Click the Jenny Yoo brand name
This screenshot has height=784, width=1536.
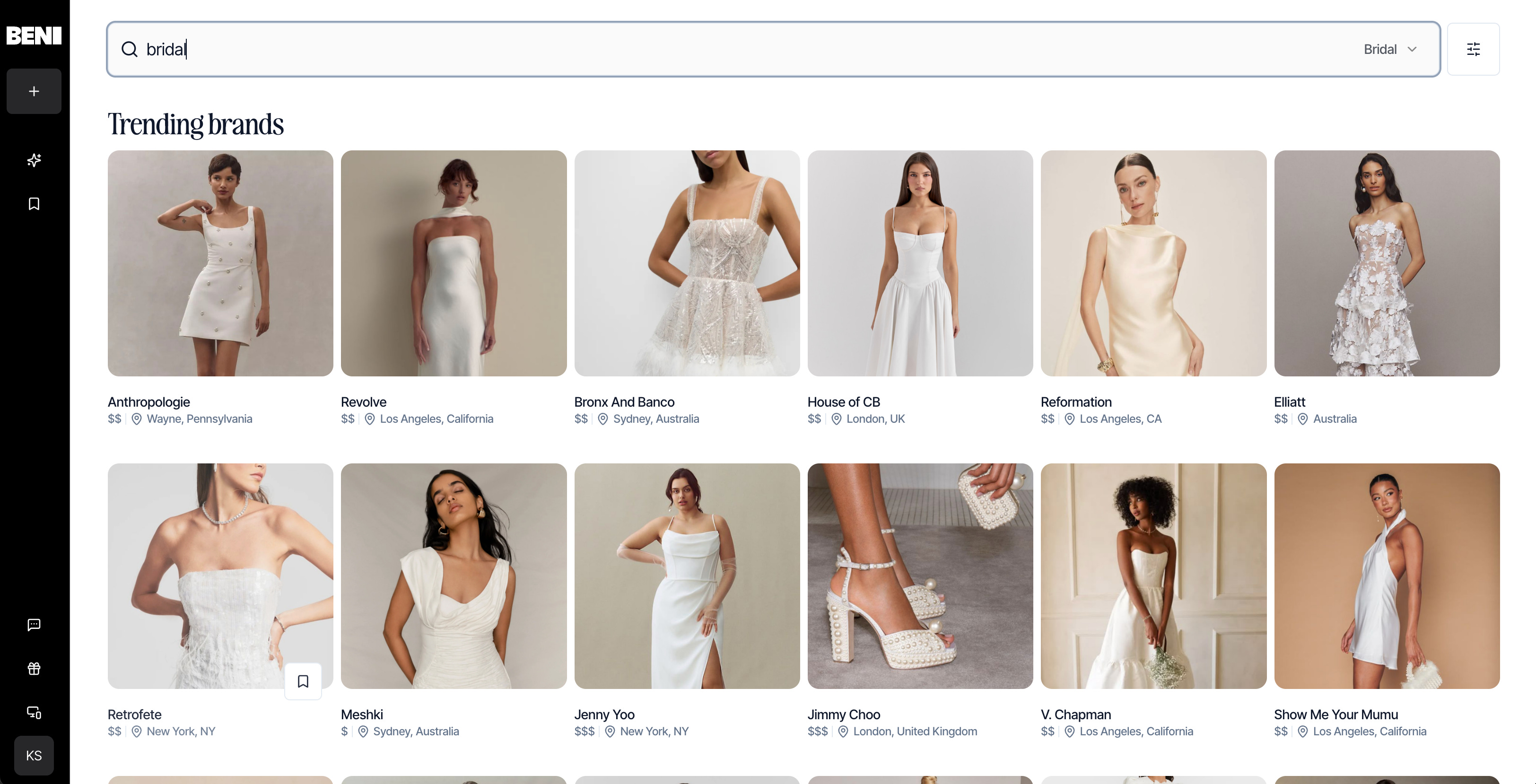click(604, 714)
